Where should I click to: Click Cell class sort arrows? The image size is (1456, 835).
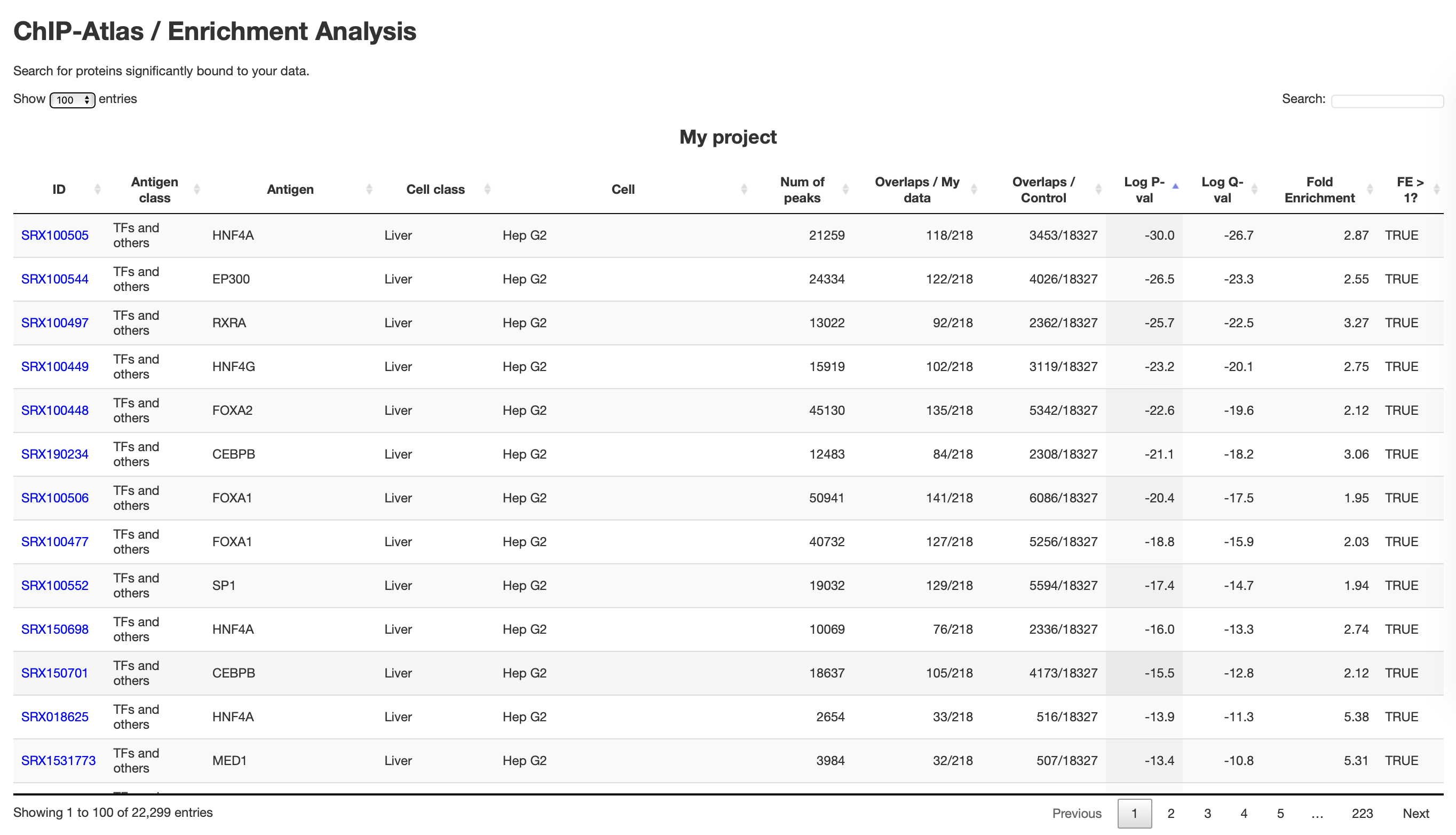pos(487,189)
